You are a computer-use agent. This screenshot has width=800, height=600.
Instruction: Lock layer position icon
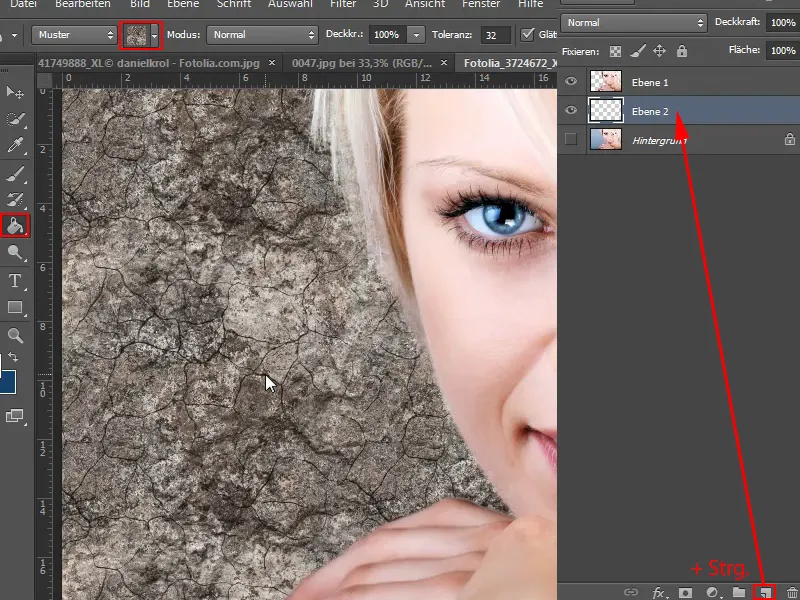point(659,51)
